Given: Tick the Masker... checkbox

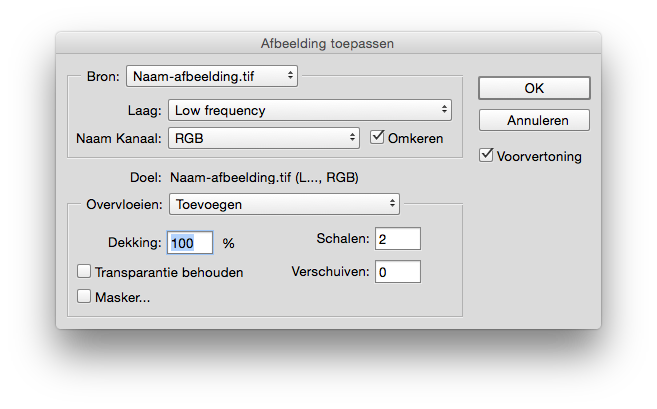Looking at the screenshot, I should coord(84,296).
